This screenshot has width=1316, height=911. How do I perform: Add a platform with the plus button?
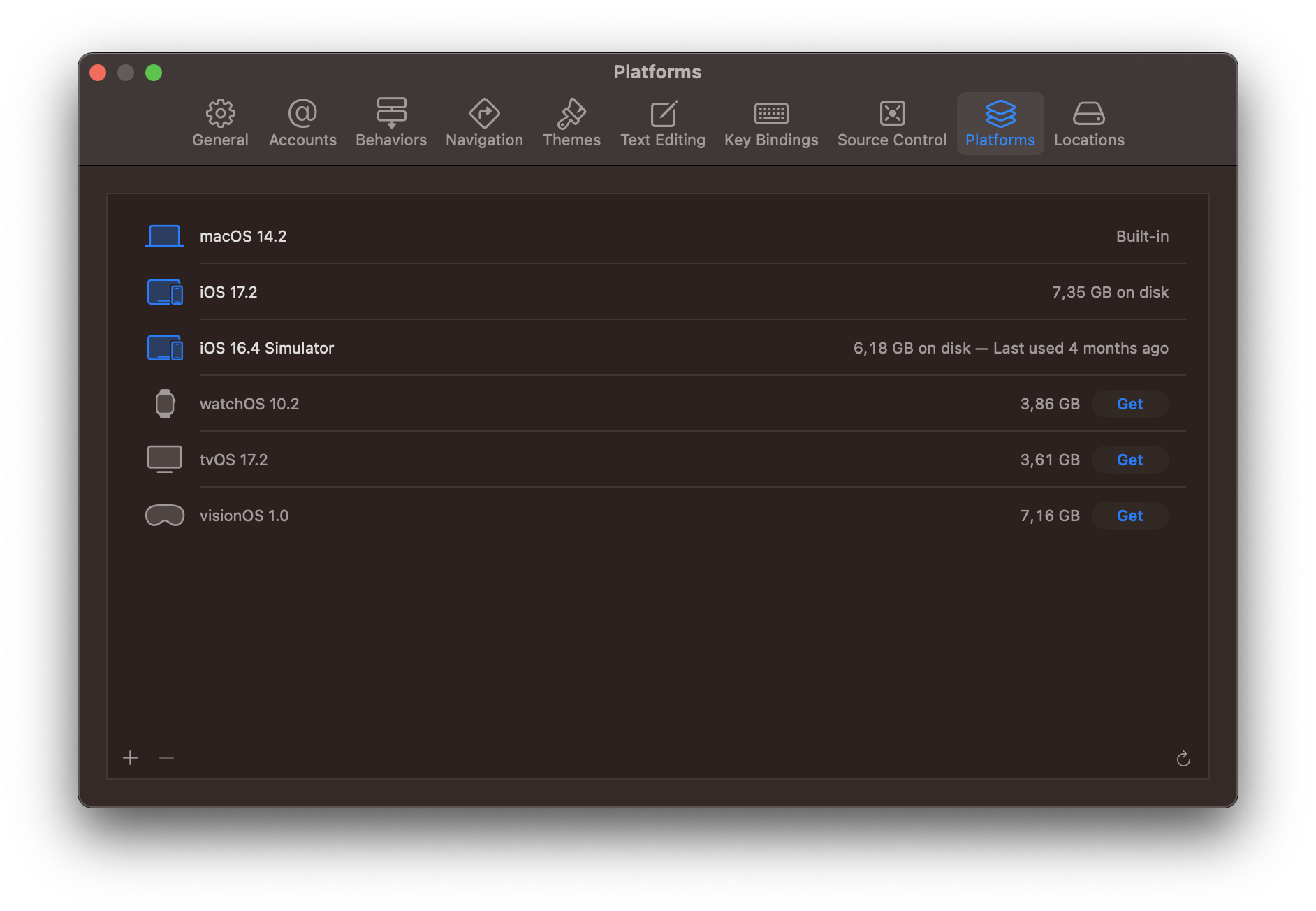click(130, 757)
